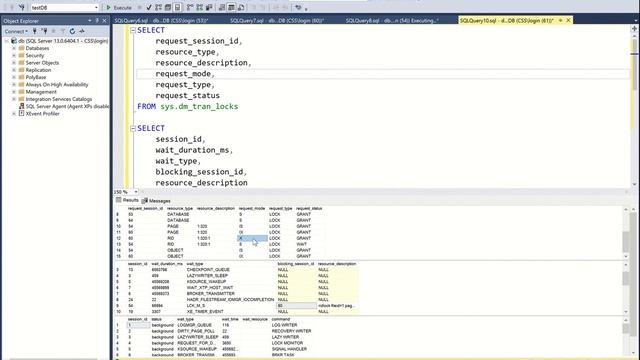
Task: Click the Specify Values for Template Parameters icon
Action: [298, 7]
